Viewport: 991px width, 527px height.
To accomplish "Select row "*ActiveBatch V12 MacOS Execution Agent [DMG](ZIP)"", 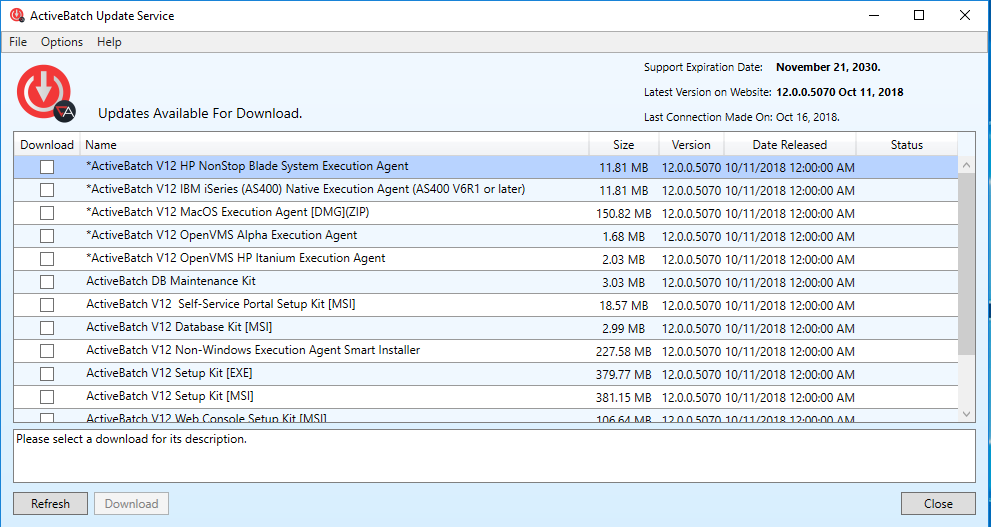I will 485,213.
